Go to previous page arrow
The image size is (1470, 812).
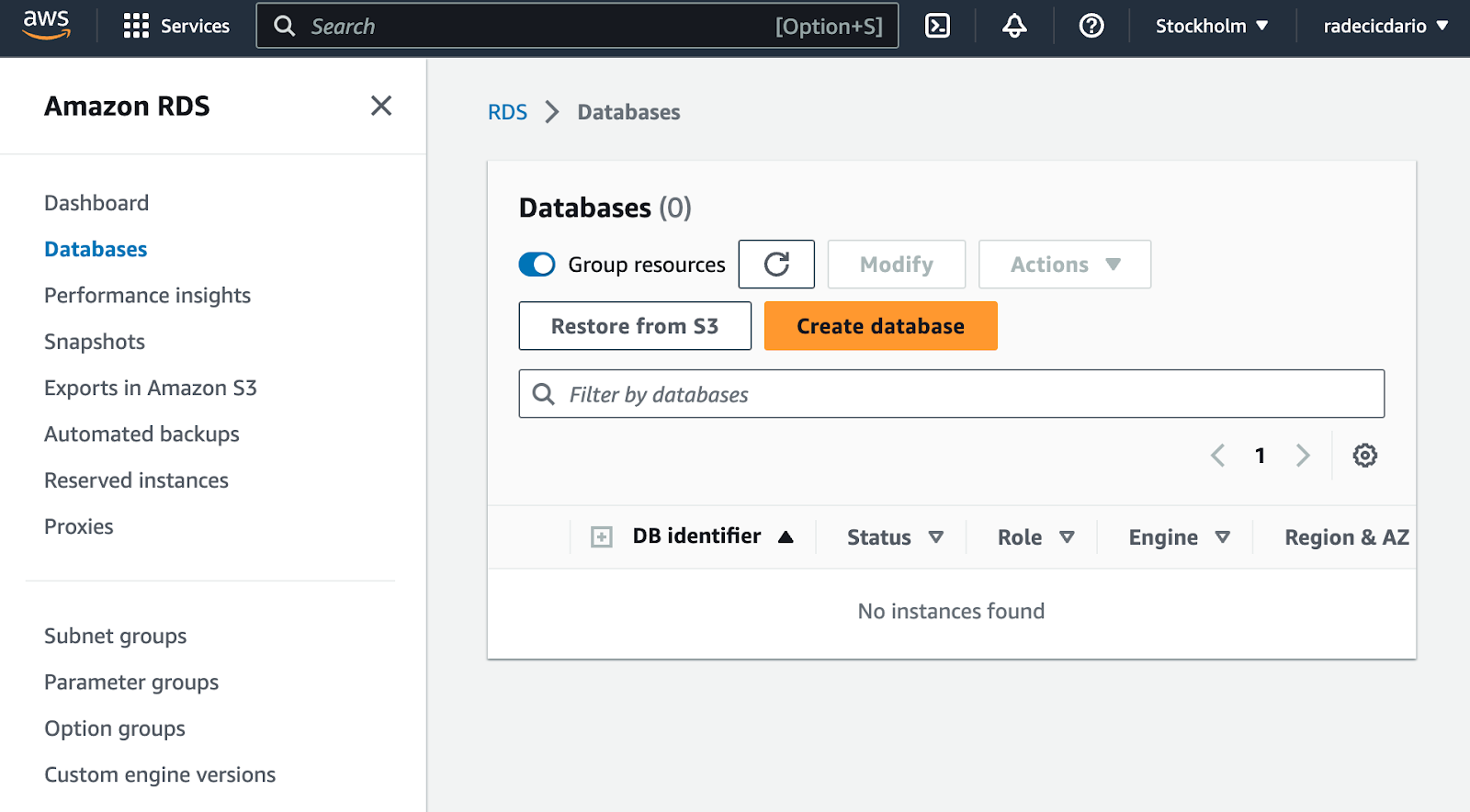coord(1218,455)
